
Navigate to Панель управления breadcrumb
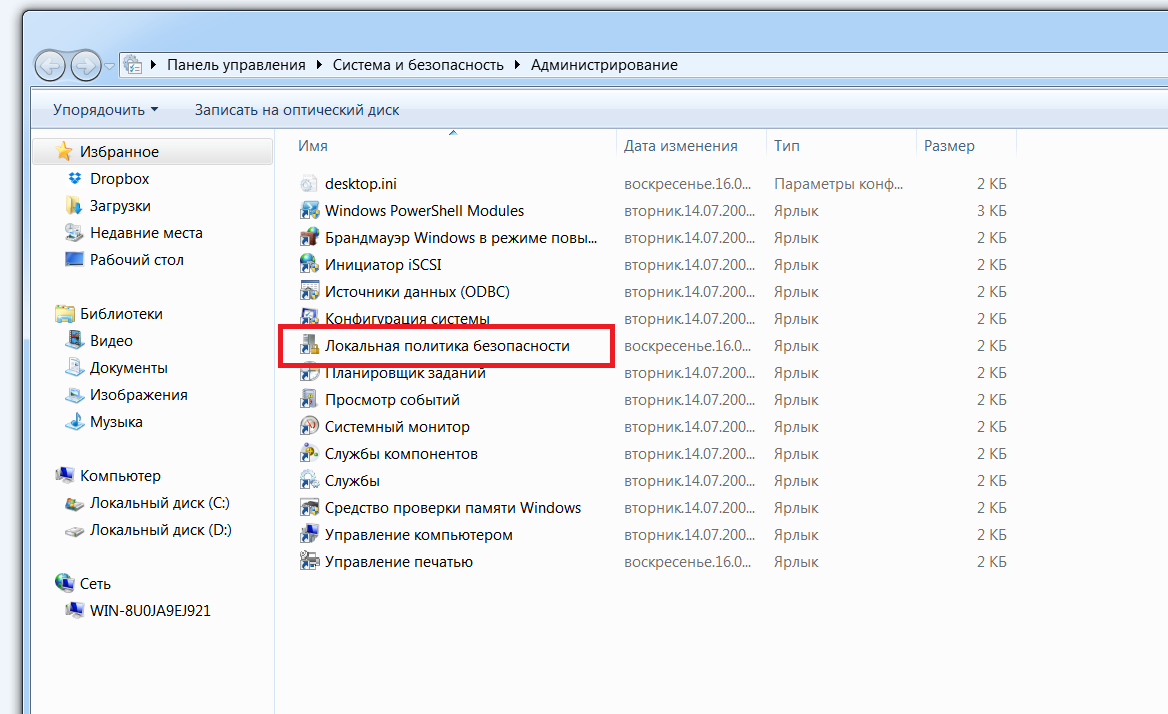click(236, 65)
